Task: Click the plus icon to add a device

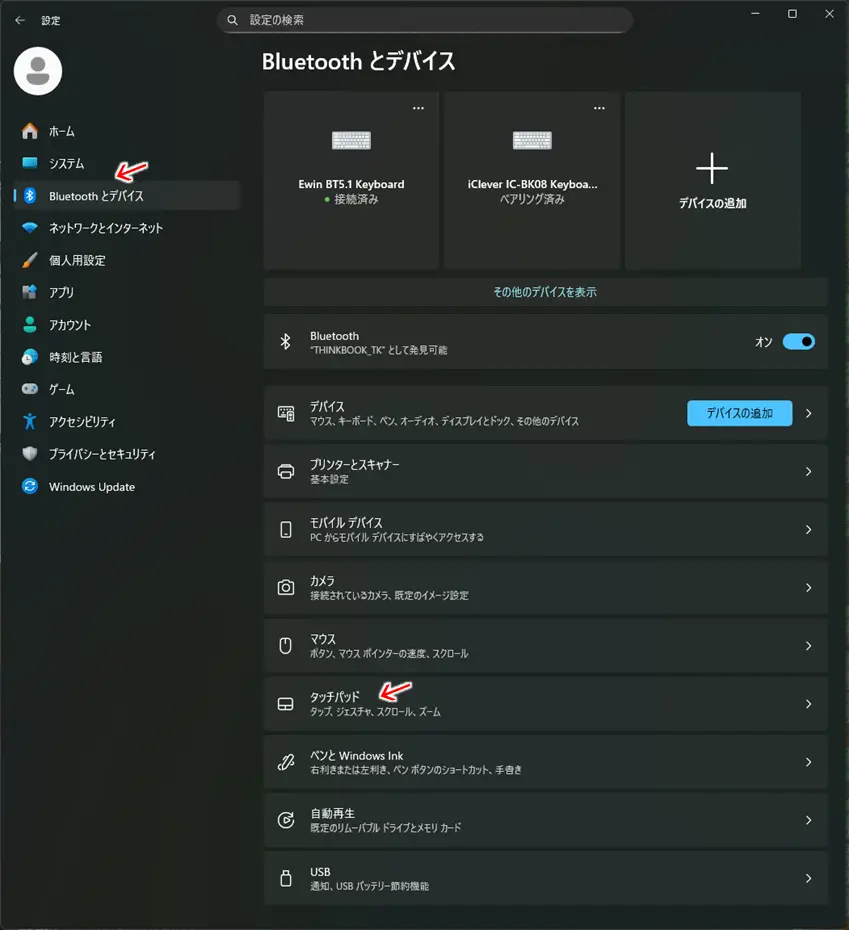Action: coord(712,169)
